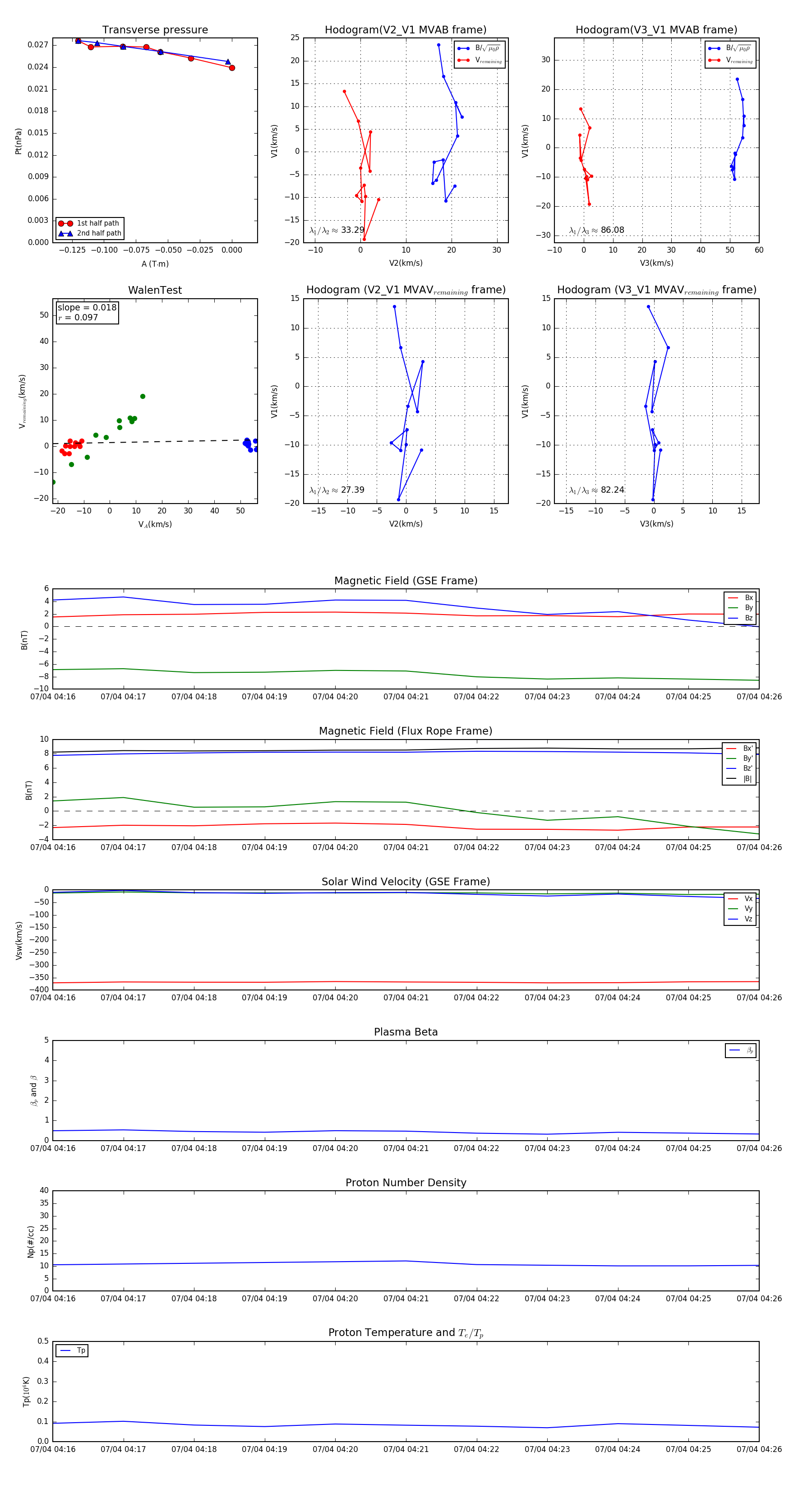
Task: Click the "Np(#/cc)" y-axis label
Action: coord(31,1241)
